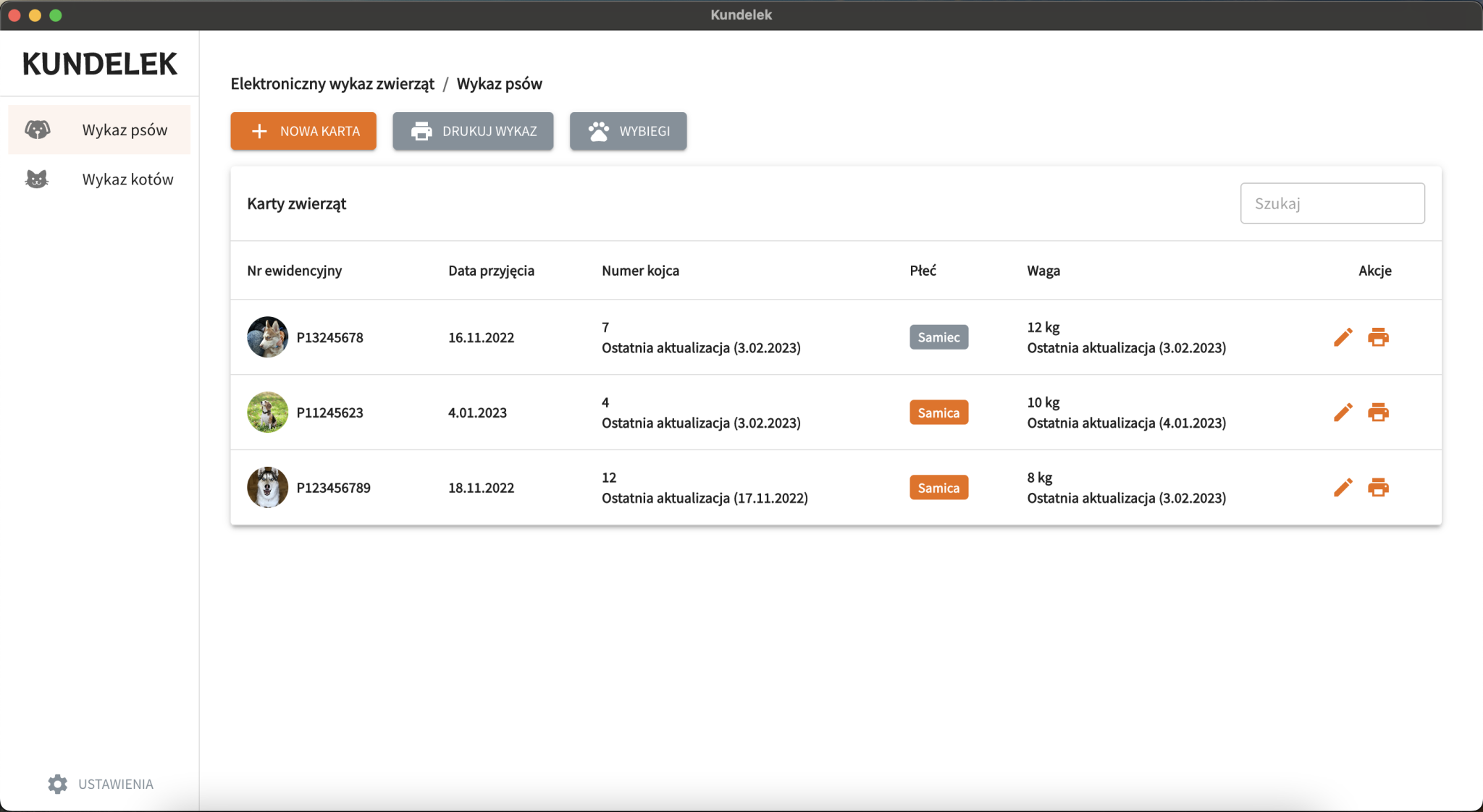Screen dimensions: 1483x812
Task: Select registration number P123456789
Action: [333, 489]
